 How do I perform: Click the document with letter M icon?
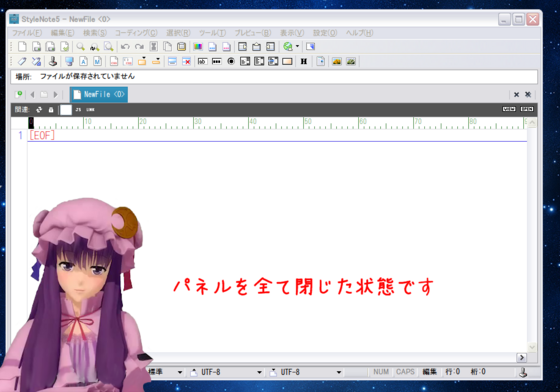(98, 61)
